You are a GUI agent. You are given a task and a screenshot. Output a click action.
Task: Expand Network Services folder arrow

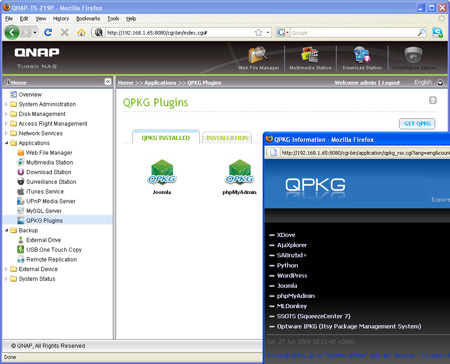pyautogui.click(x=6, y=133)
